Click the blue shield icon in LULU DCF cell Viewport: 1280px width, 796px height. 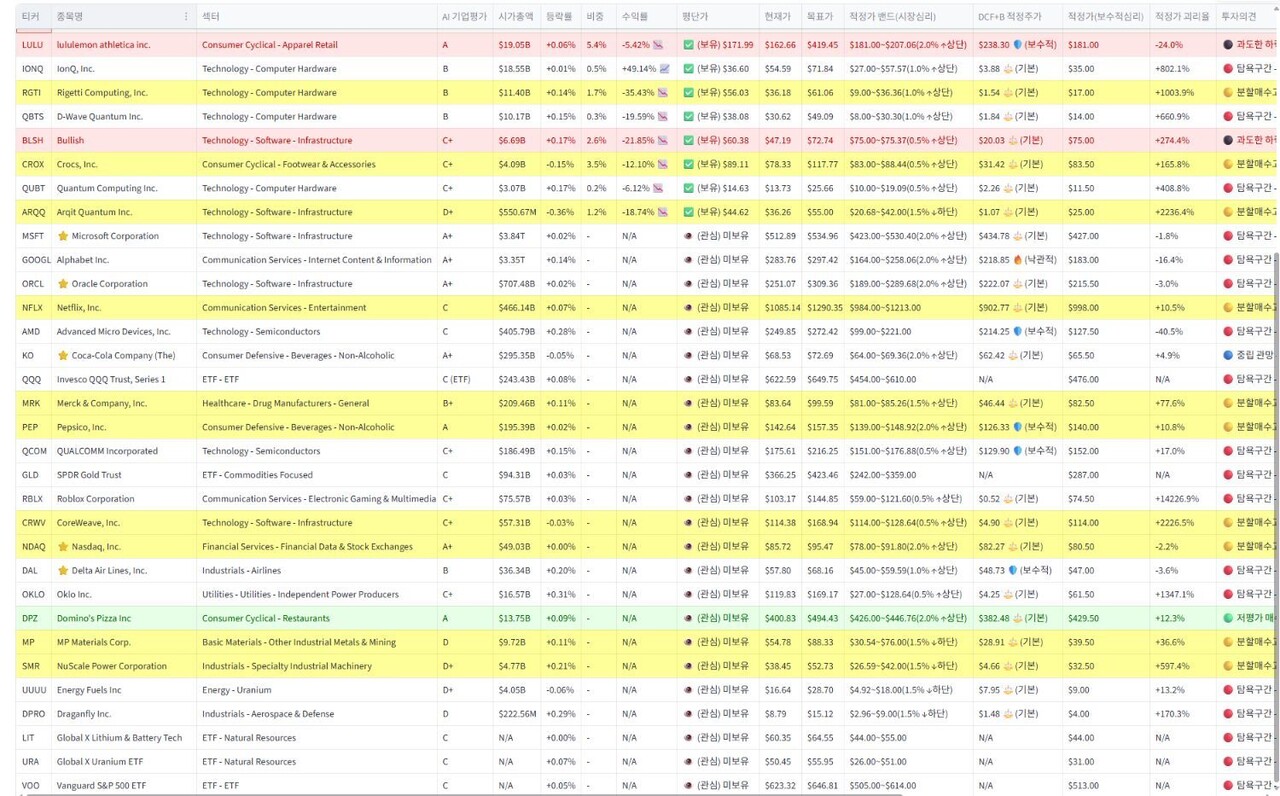(x=1017, y=45)
